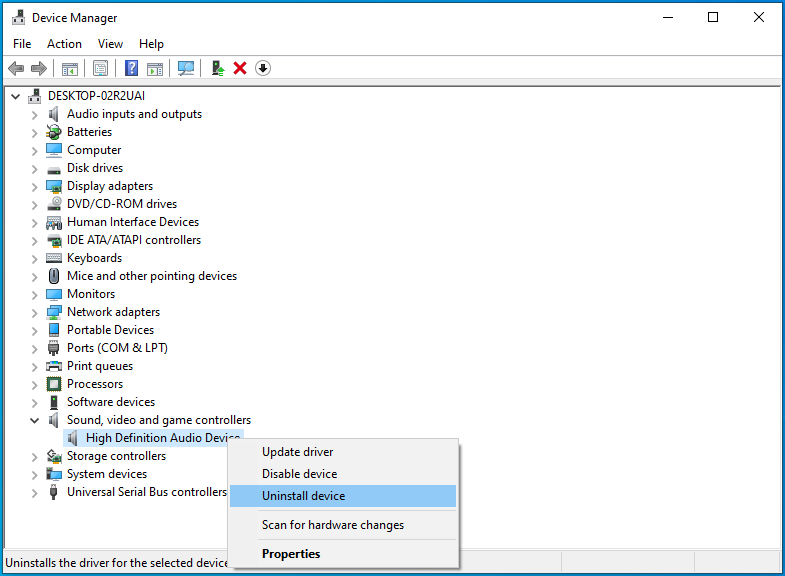Open the View menu
785x576 pixels.
point(110,44)
